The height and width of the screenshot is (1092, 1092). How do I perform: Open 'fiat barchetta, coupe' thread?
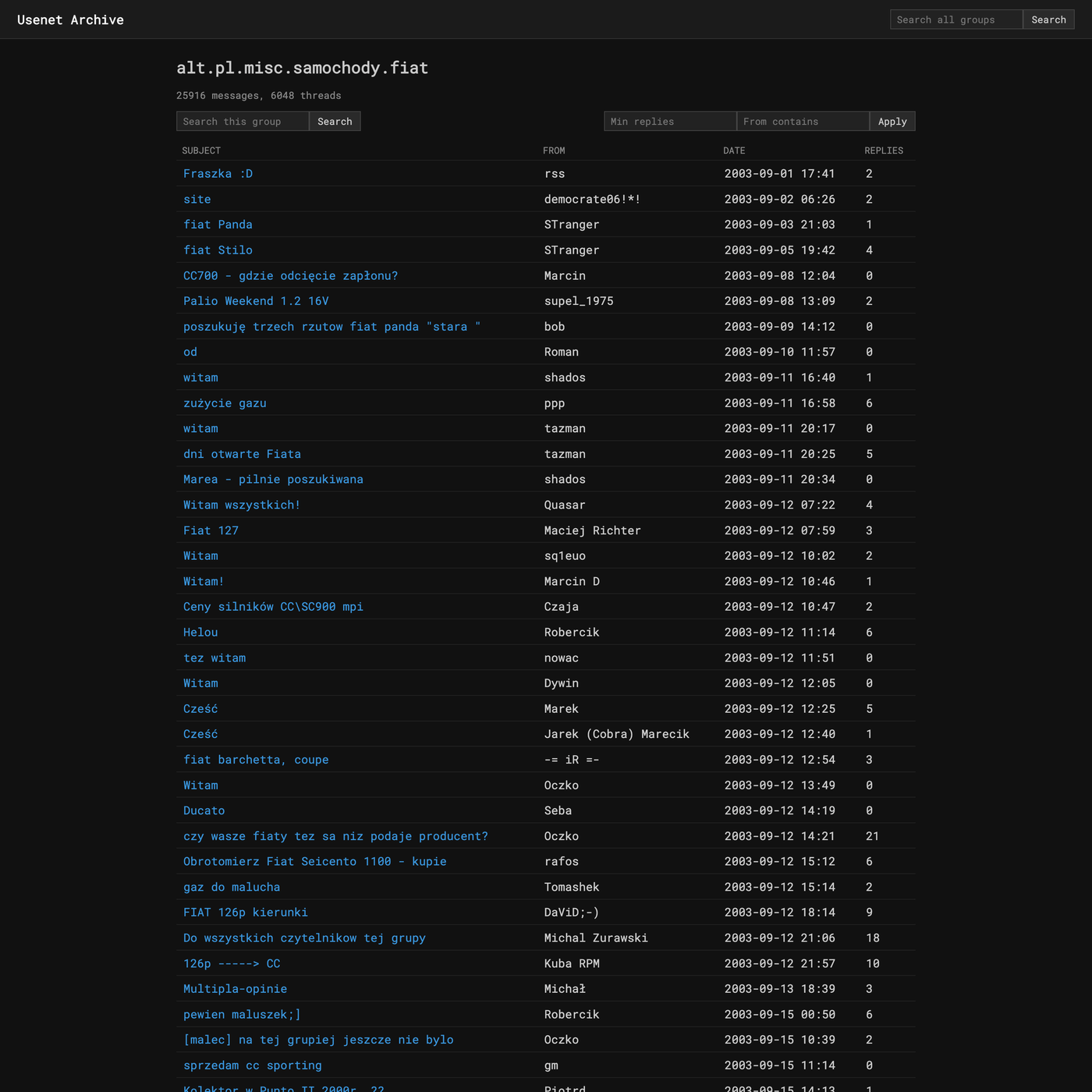[x=256, y=760]
